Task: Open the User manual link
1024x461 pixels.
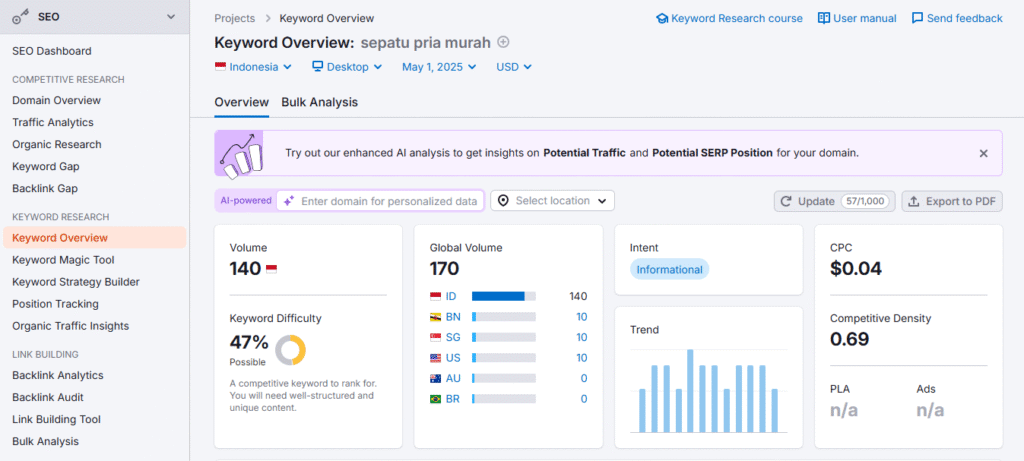Action: tap(857, 18)
